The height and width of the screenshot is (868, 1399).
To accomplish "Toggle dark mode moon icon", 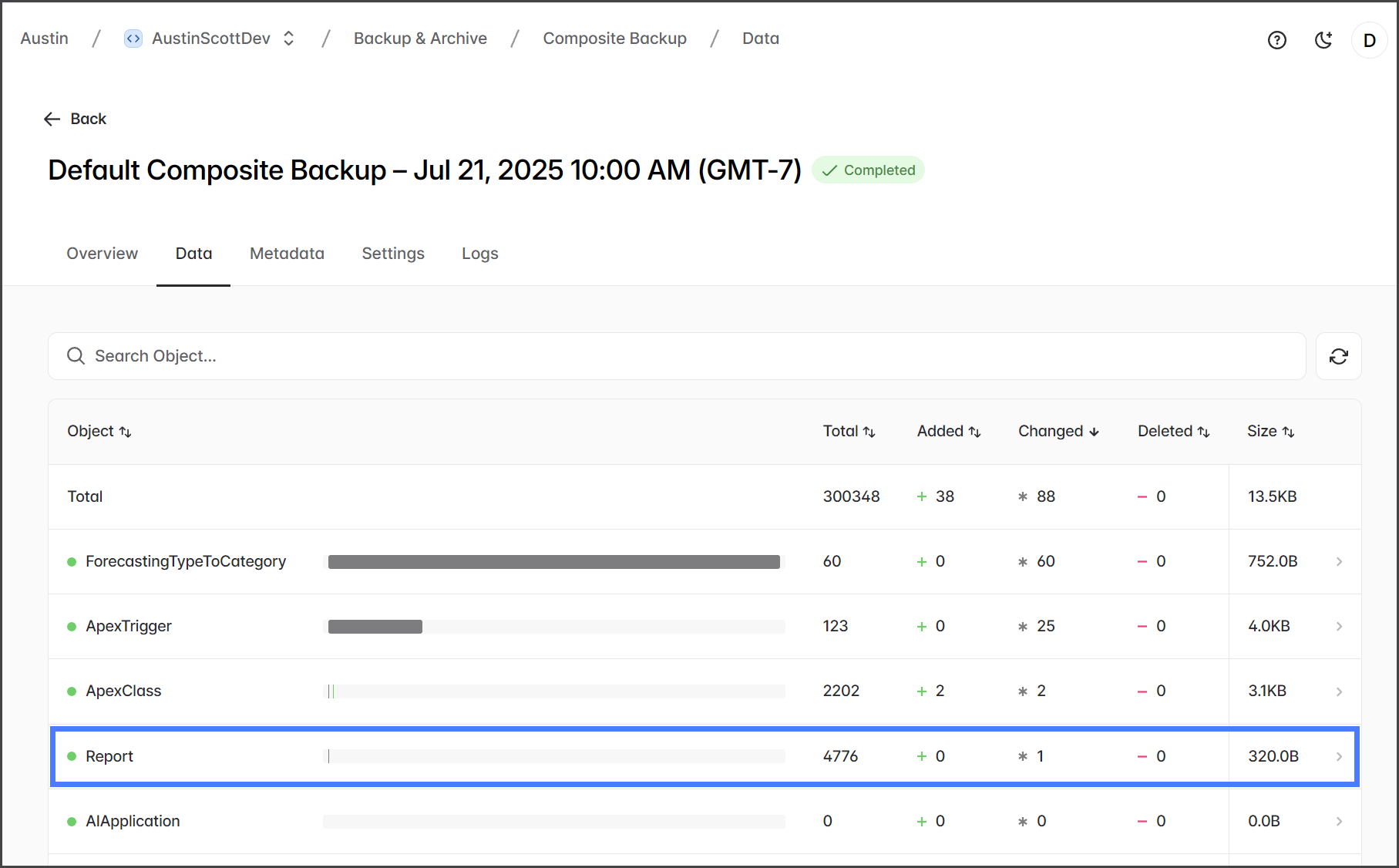I will 1323,40.
